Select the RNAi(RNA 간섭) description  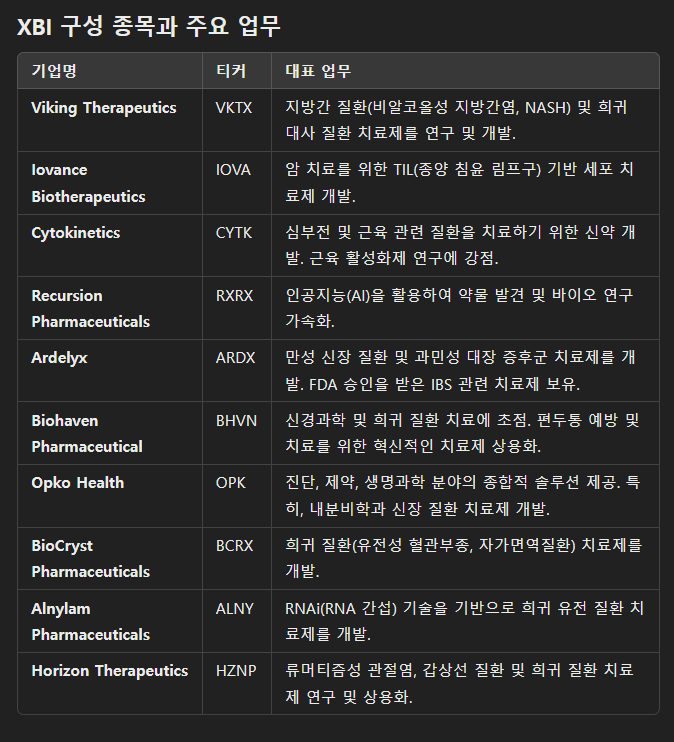point(464,621)
